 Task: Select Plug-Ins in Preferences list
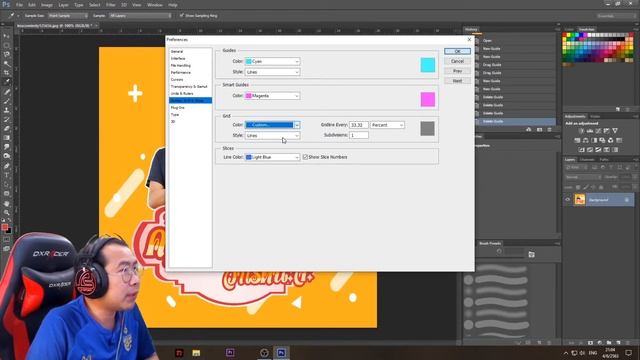pos(178,107)
